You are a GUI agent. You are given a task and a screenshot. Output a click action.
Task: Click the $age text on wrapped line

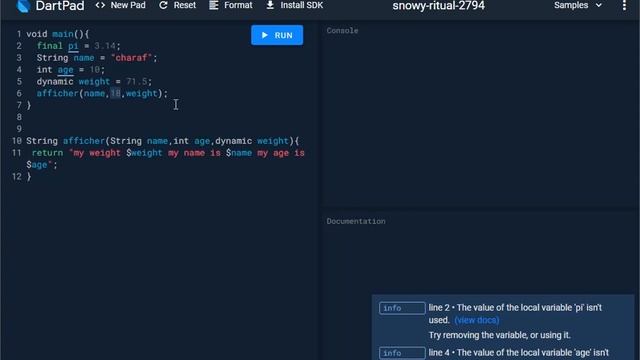coord(37,165)
